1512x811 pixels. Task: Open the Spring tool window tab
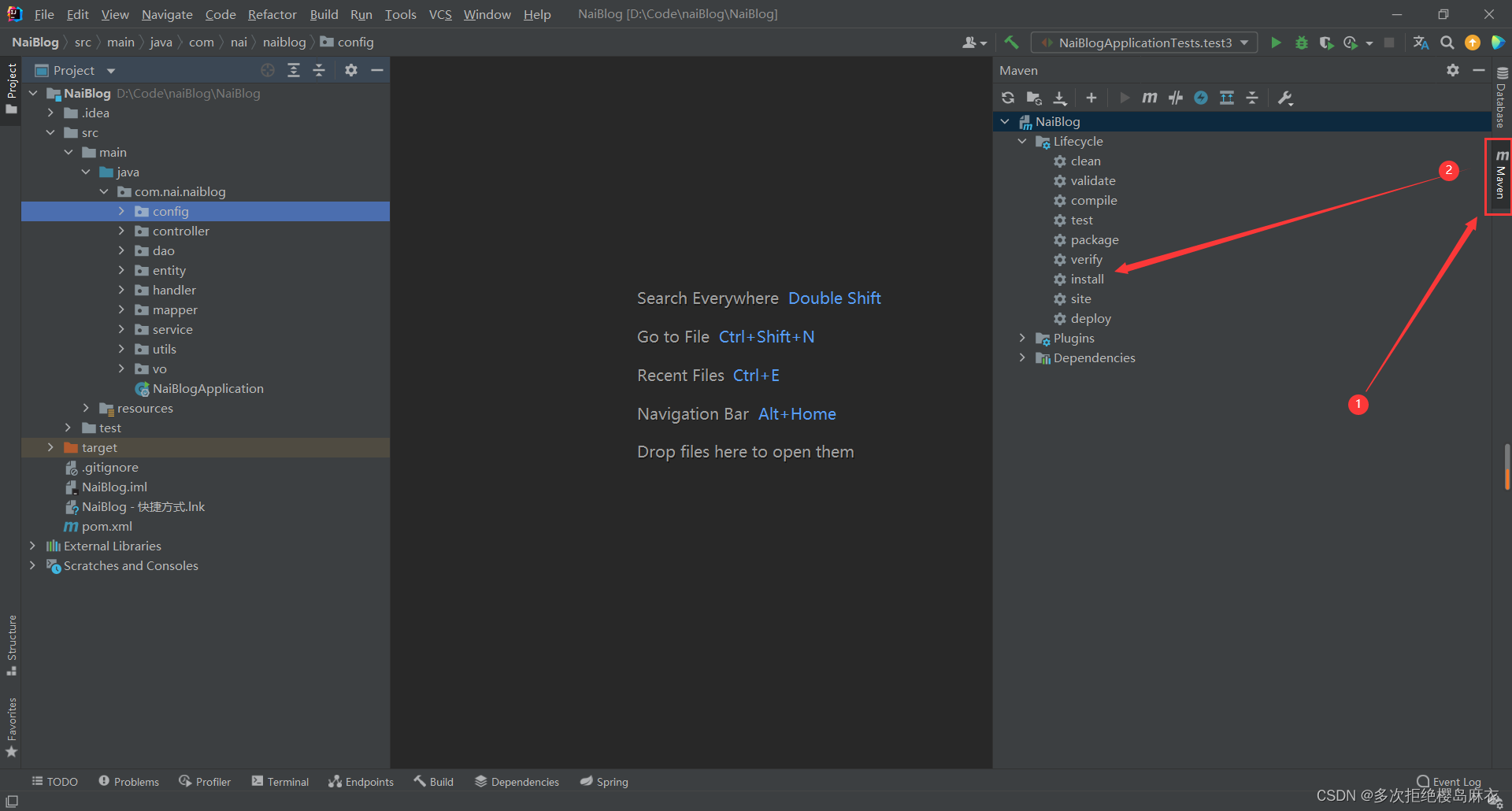click(604, 781)
